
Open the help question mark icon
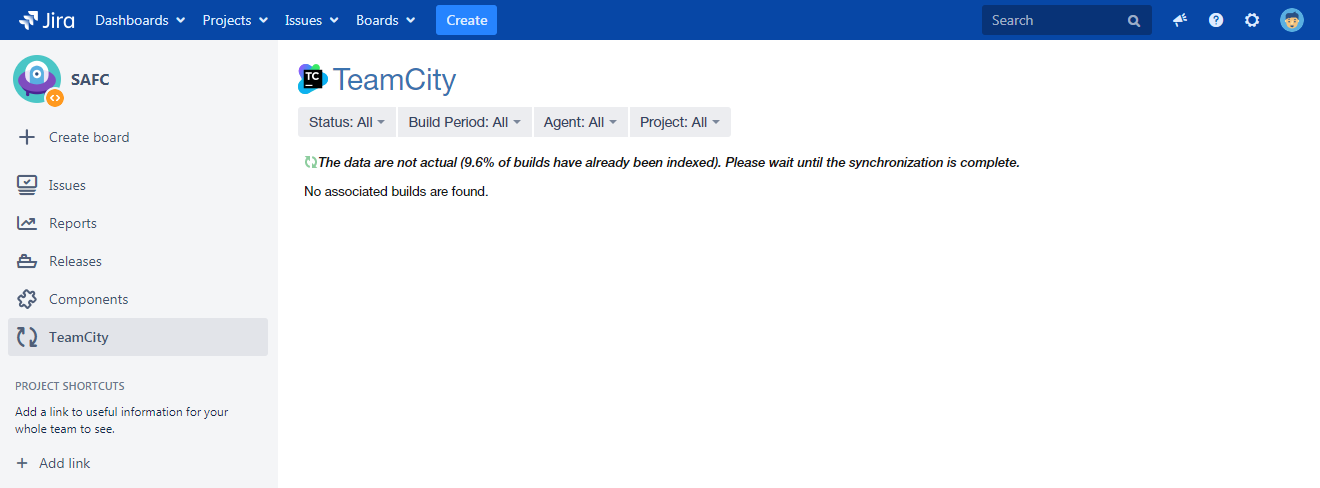pyautogui.click(x=1216, y=20)
